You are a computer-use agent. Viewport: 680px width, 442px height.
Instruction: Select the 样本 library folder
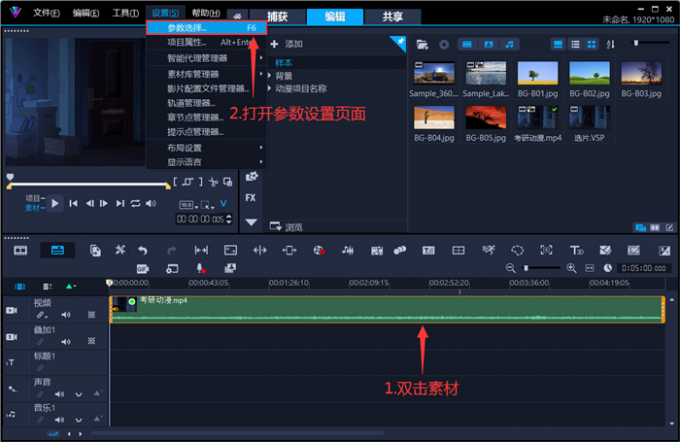tap(284, 63)
